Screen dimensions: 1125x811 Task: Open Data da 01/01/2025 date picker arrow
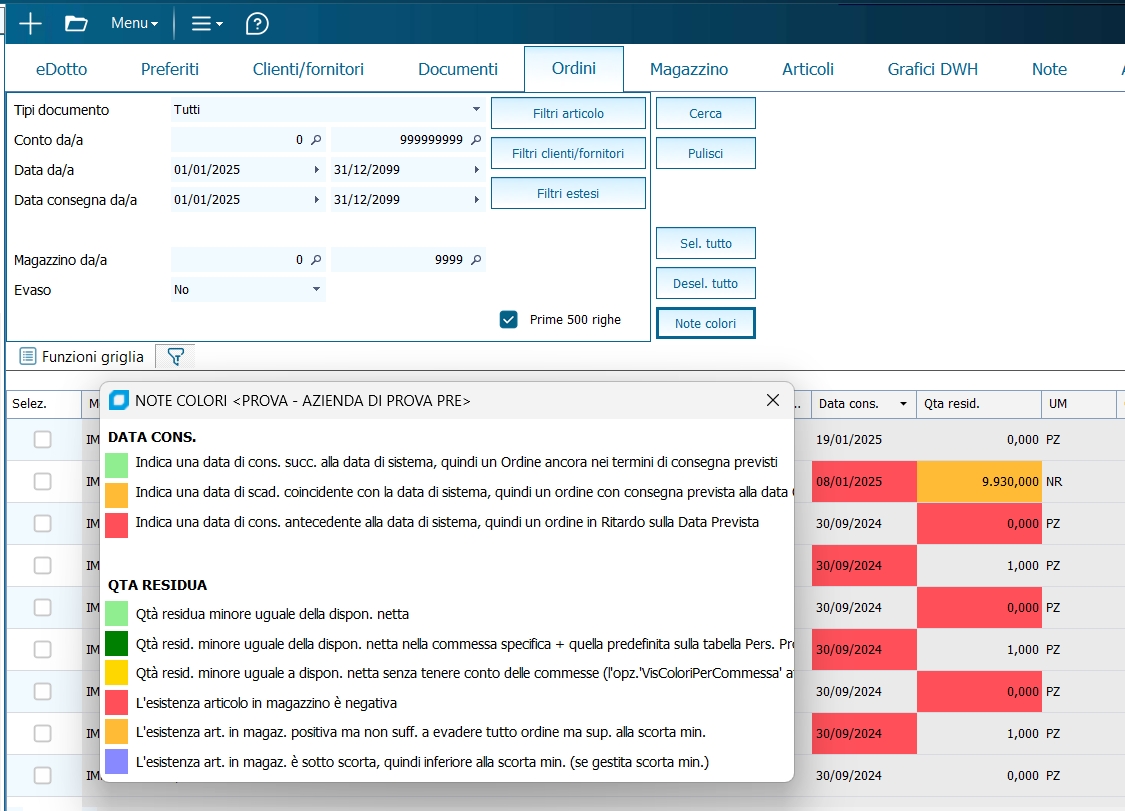pos(316,170)
